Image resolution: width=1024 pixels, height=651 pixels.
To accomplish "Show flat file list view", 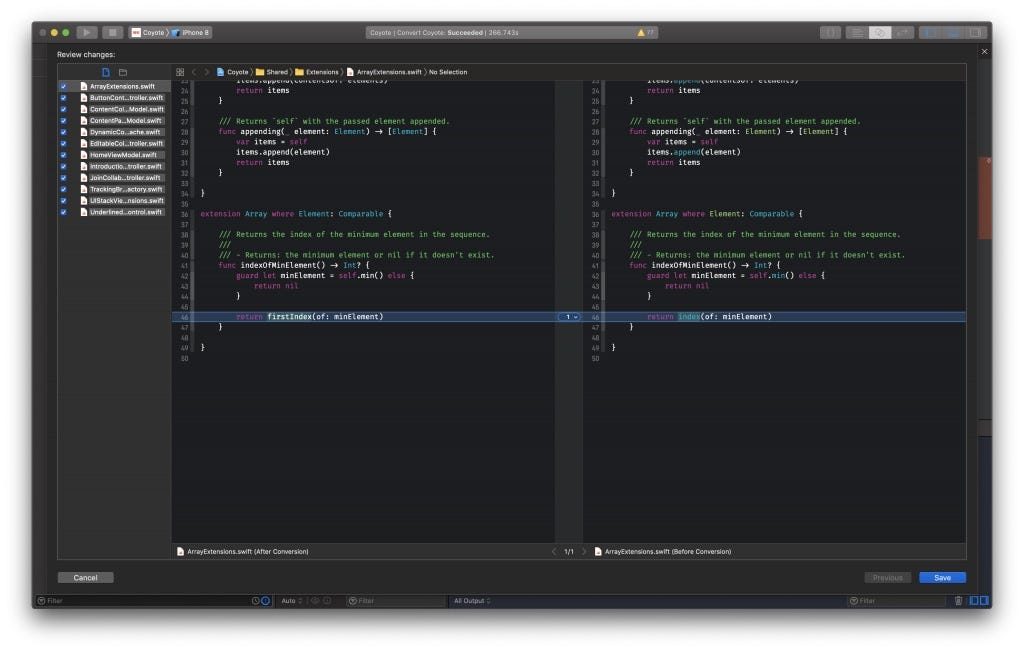I will click(x=106, y=72).
